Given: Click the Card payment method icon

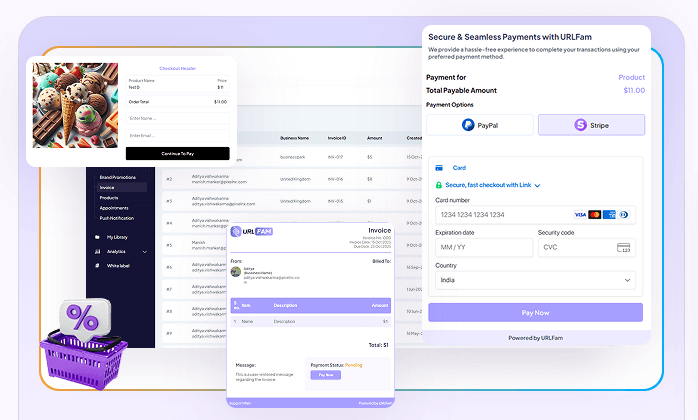Looking at the screenshot, I should click(x=441, y=168).
